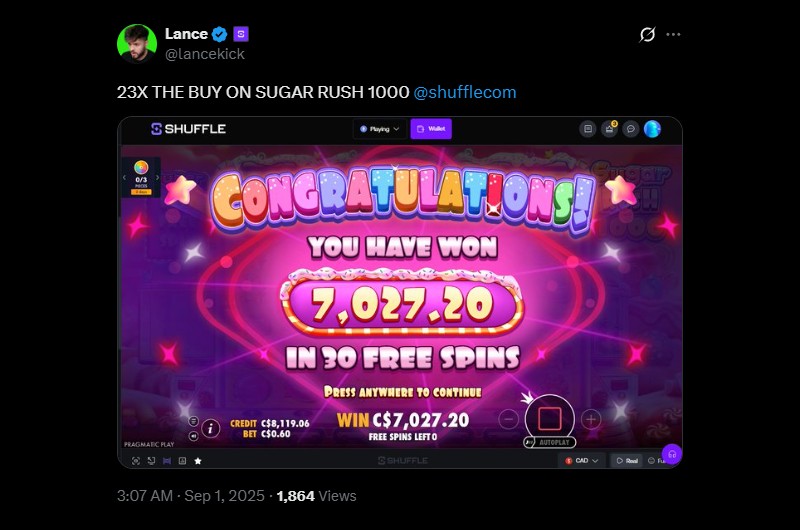800x530 pixels.
Task: Click the Shuffle user avatar
Action: click(x=652, y=129)
